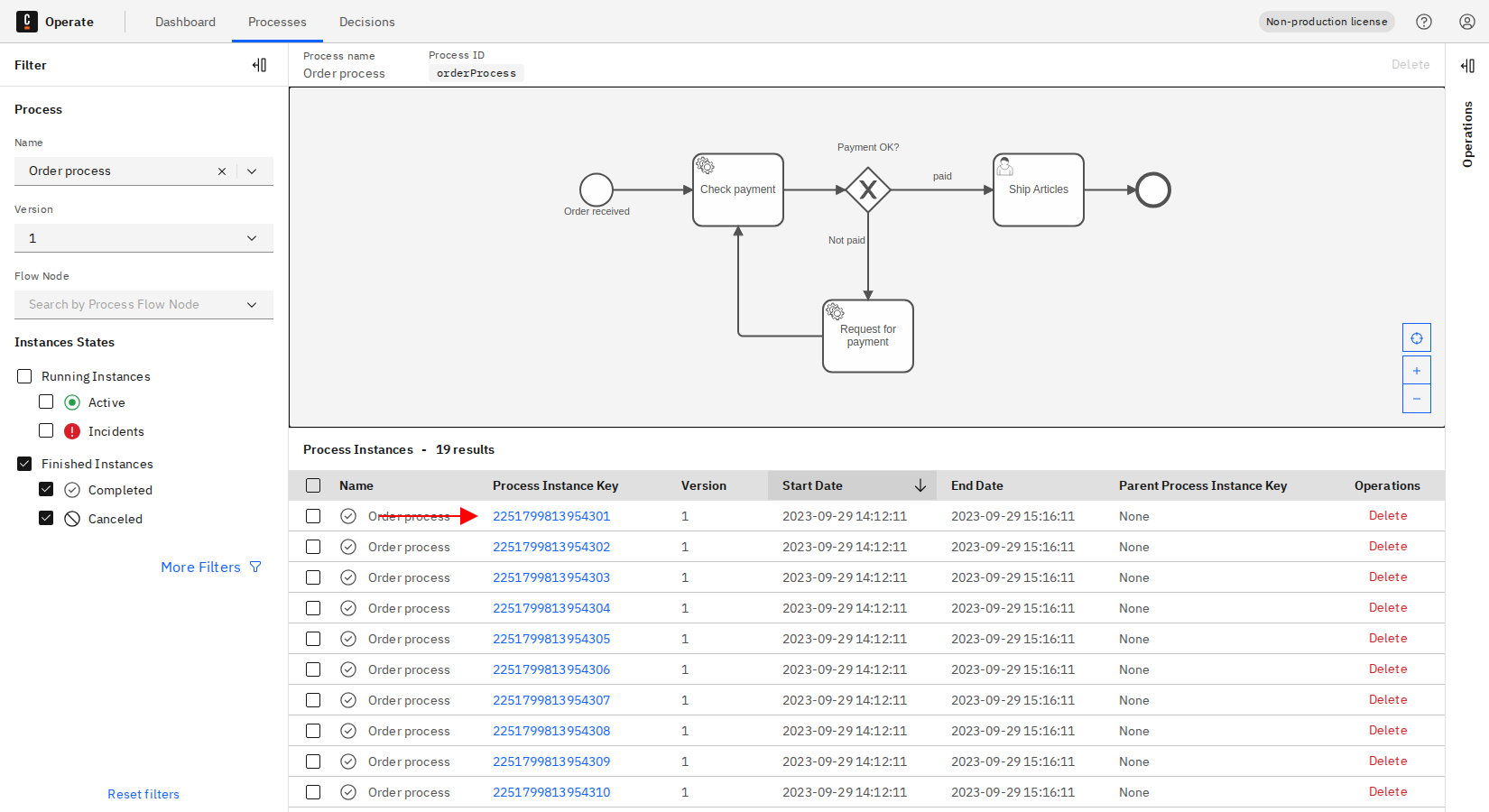Open the help menu via question mark icon
Viewport: 1489px width, 812px height.
(1424, 21)
